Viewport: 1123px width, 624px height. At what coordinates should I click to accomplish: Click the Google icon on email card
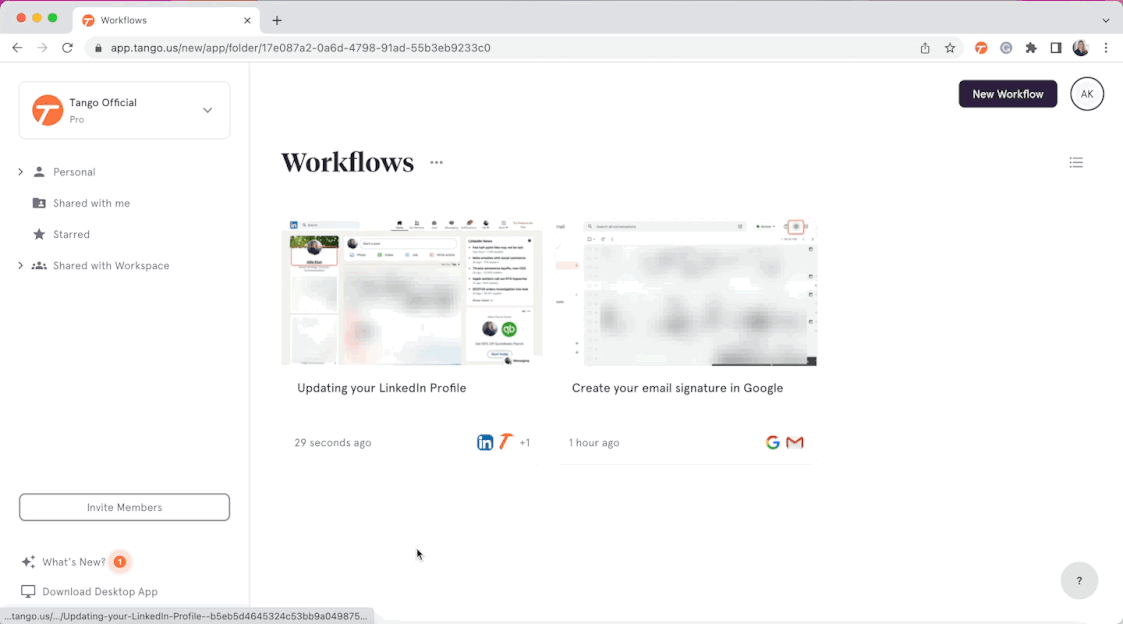772,443
